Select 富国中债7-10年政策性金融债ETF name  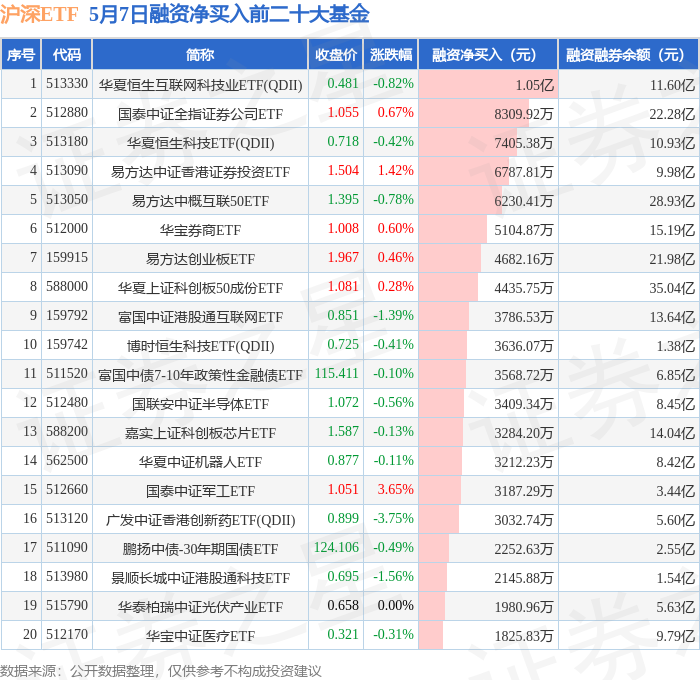[200, 375]
